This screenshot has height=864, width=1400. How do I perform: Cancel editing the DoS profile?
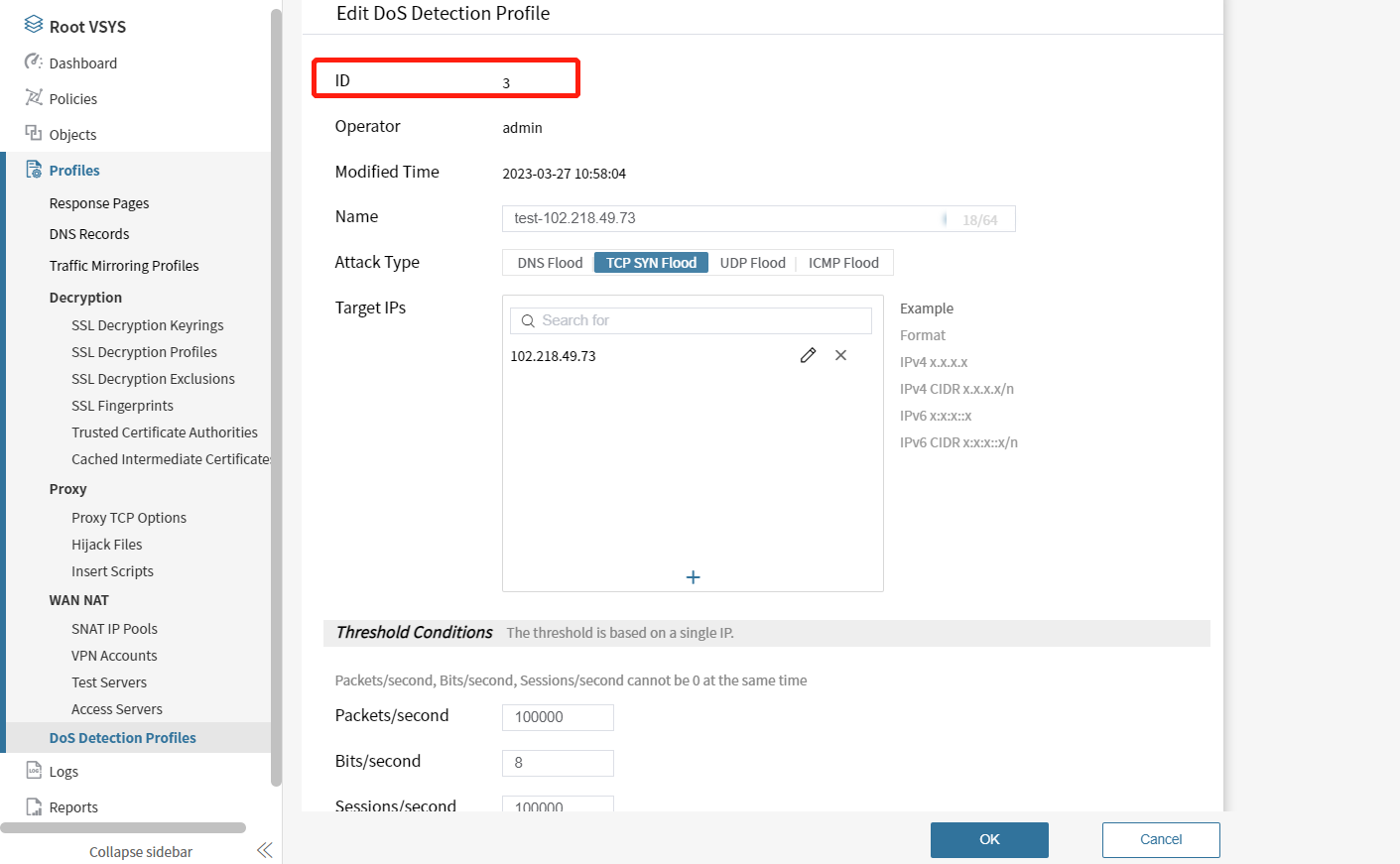coord(1160,839)
